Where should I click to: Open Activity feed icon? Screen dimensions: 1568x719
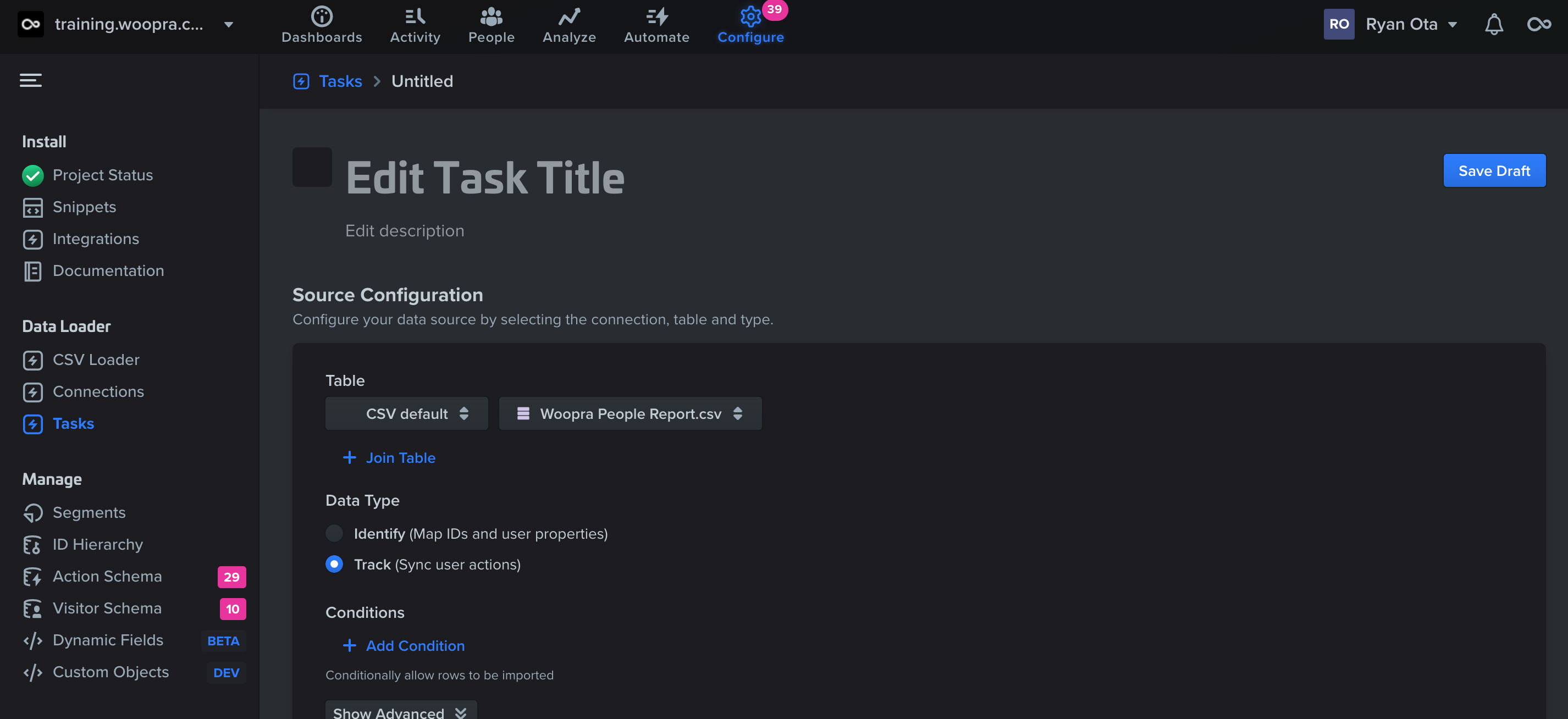[415, 16]
